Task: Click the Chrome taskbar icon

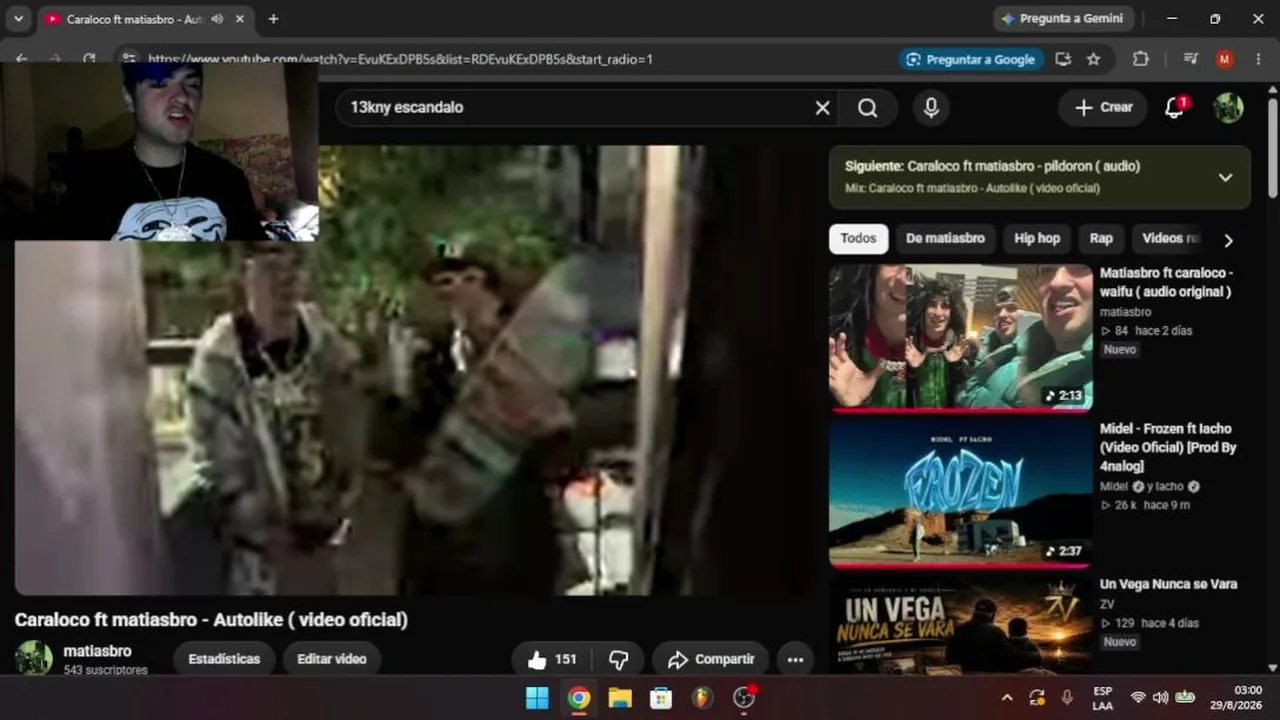Action: [x=579, y=698]
